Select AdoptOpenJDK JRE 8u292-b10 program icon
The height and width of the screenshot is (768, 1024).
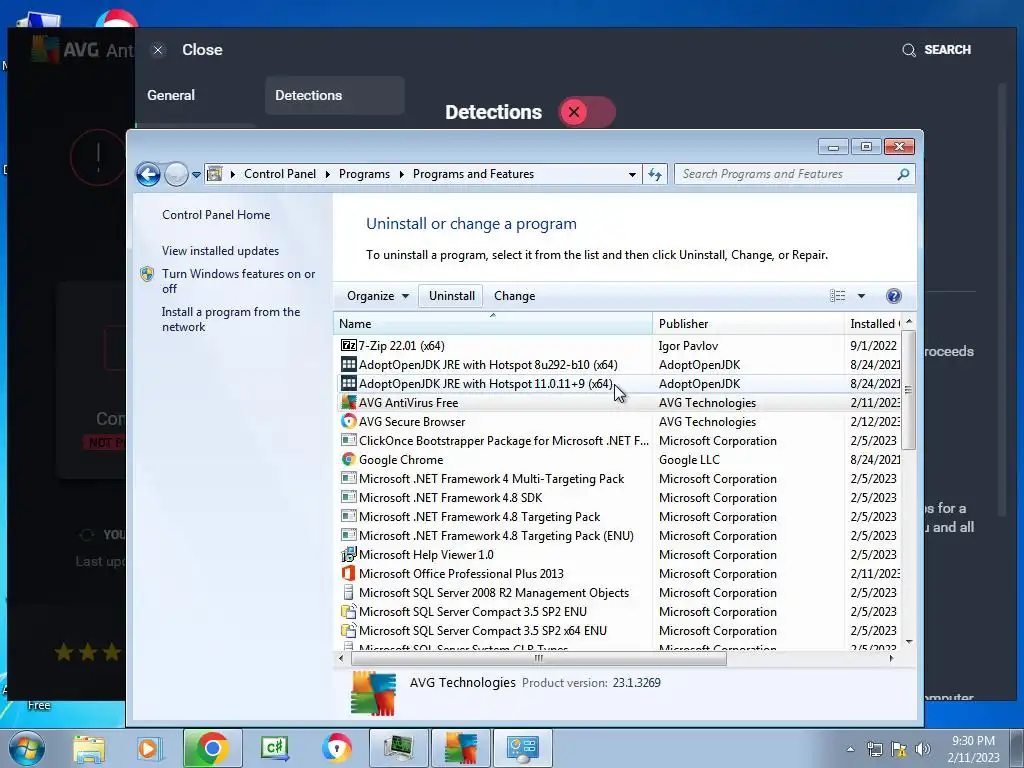click(349, 364)
